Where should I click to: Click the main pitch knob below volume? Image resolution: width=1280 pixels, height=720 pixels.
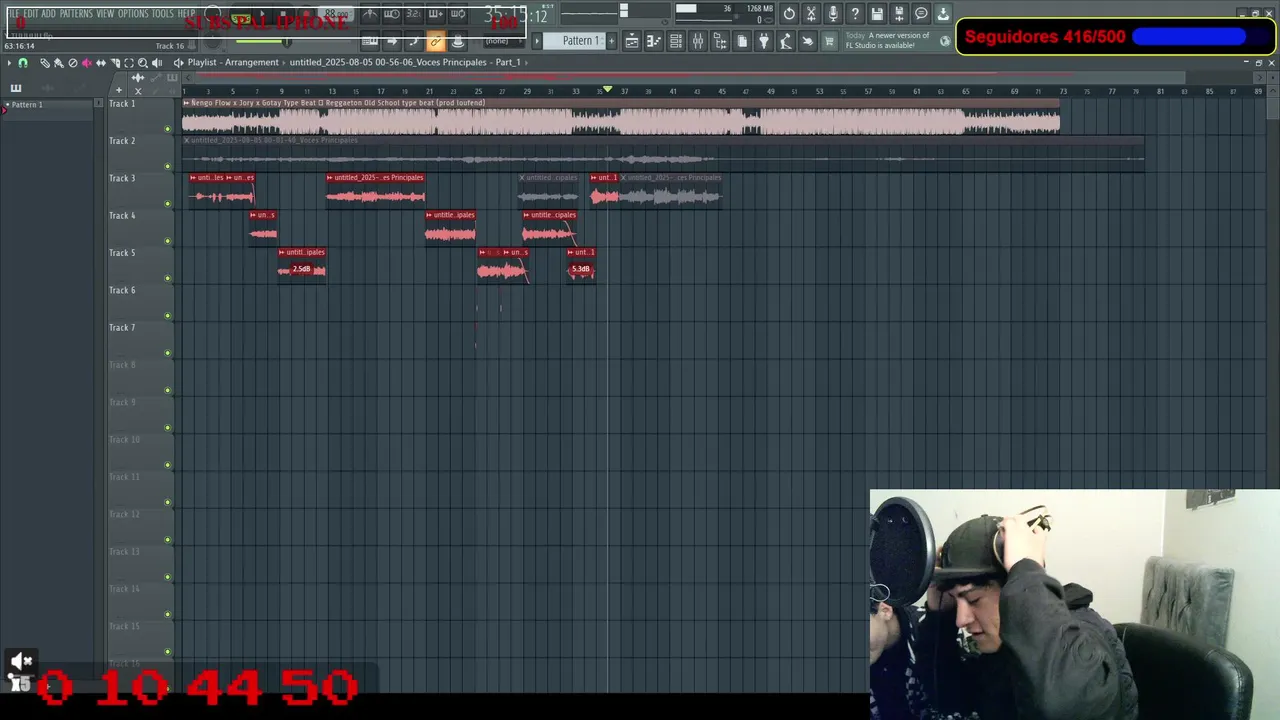coord(212,41)
